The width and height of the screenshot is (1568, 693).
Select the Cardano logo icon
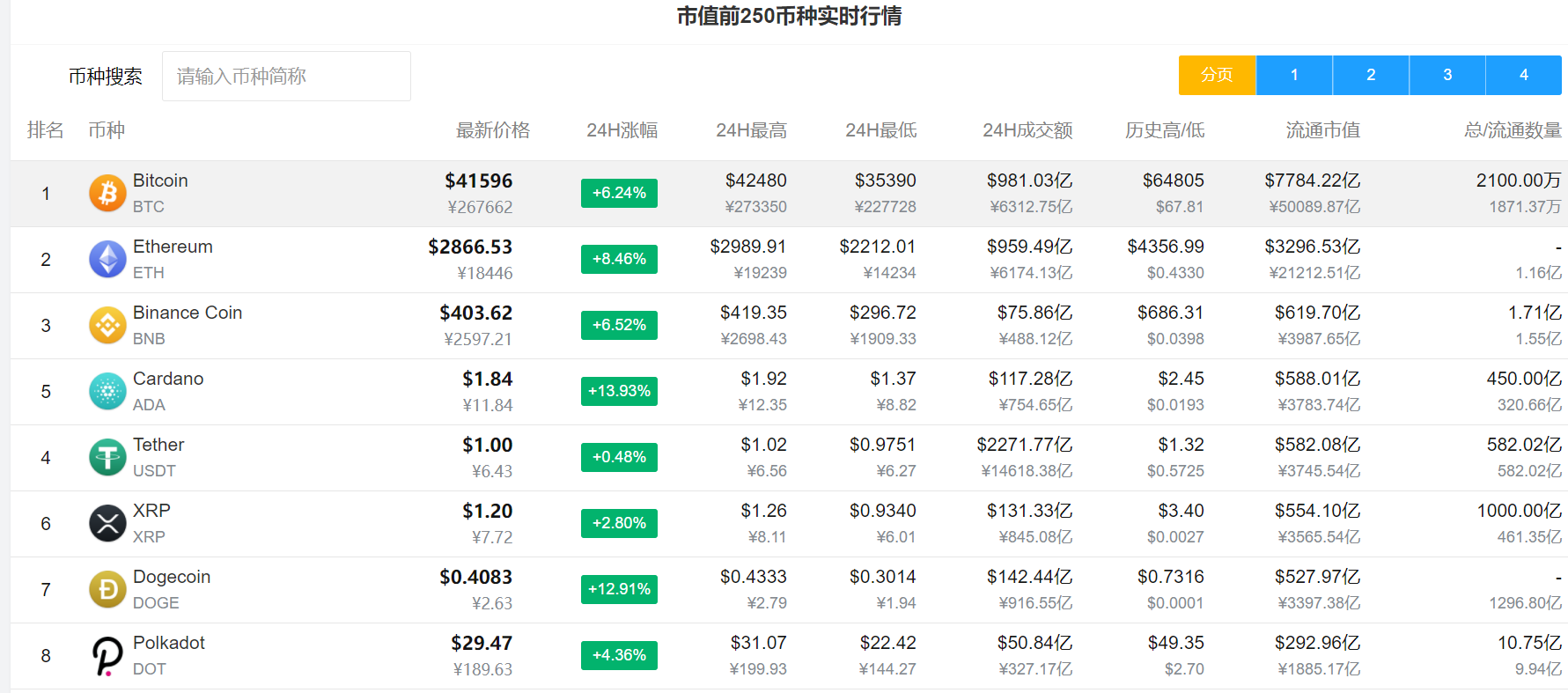(107, 391)
